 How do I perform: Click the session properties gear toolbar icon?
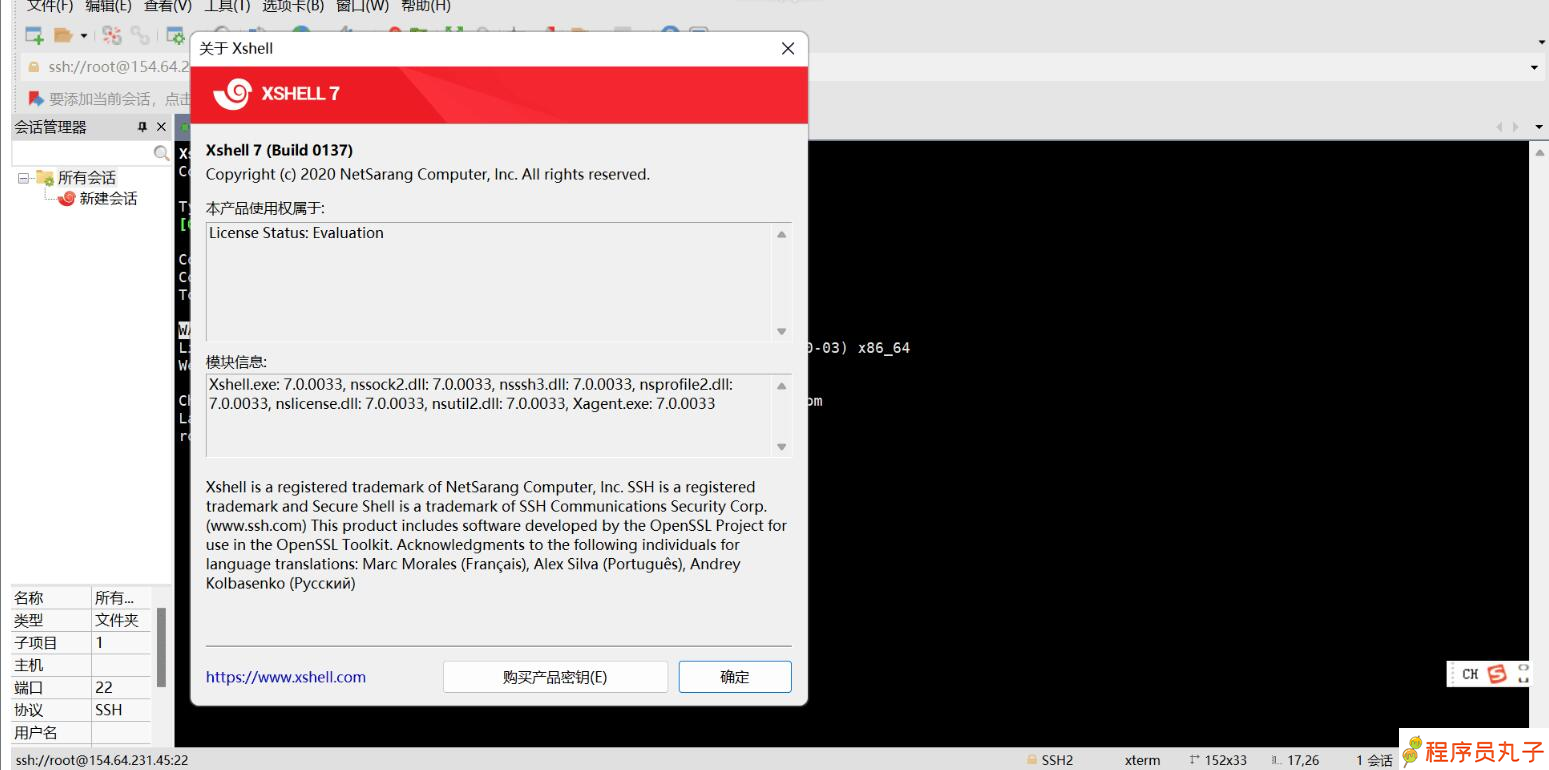176,36
